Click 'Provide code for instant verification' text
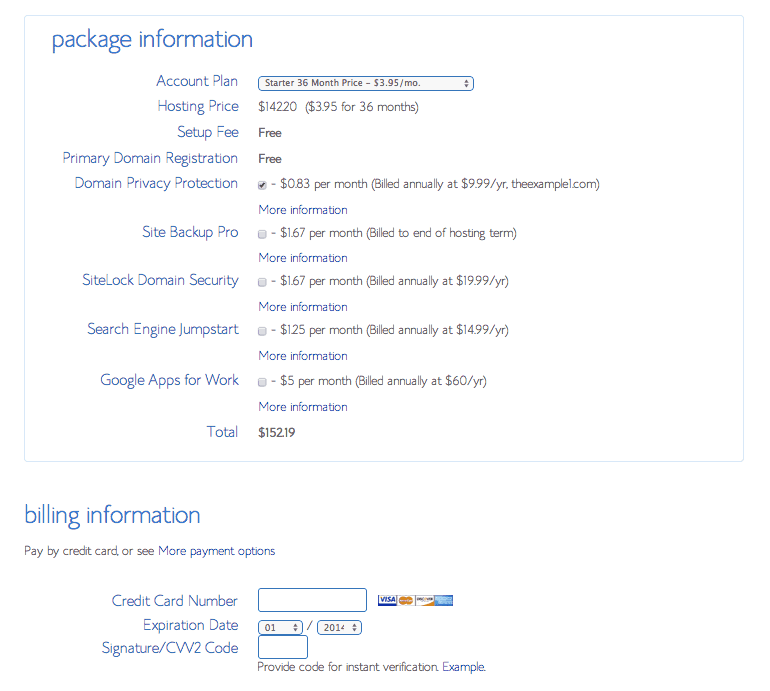 348,667
